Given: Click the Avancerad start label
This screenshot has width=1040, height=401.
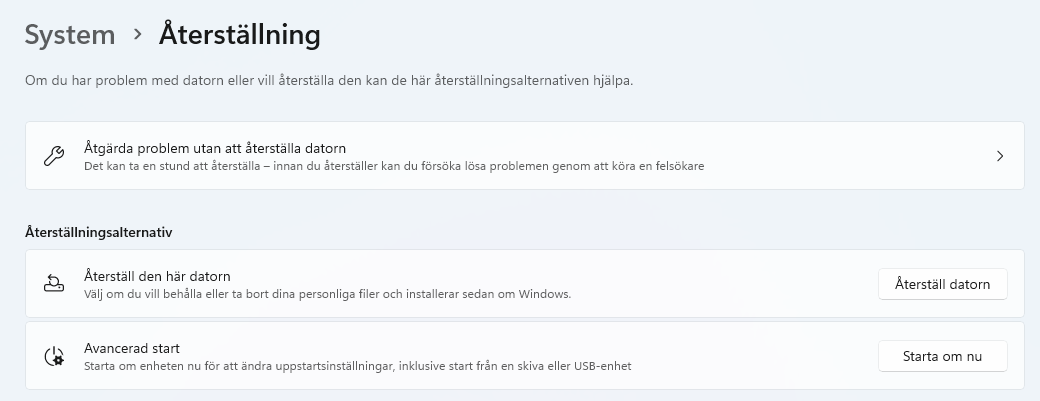Looking at the screenshot, I should pos(132,348).
